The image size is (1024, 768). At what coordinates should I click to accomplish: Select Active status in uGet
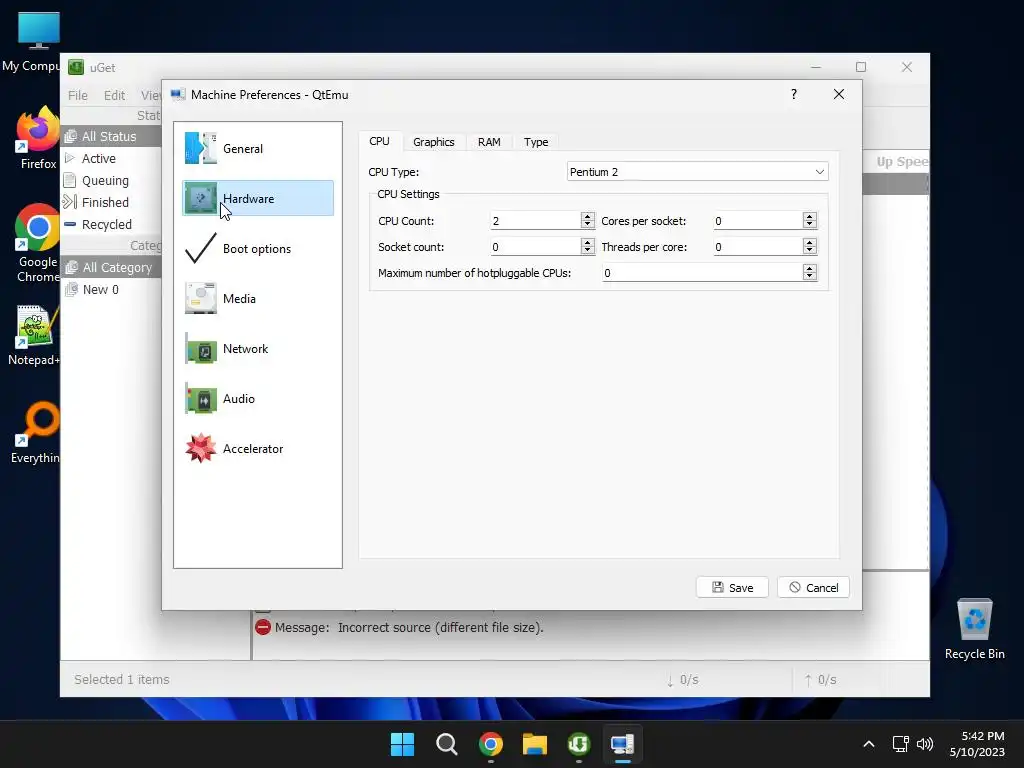pos(111,158)
